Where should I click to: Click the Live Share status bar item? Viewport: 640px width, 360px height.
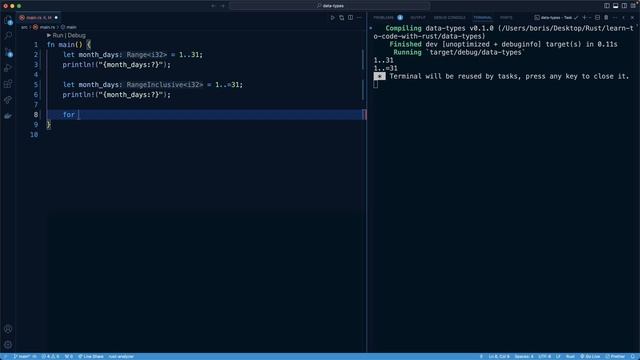click(91, 356)
